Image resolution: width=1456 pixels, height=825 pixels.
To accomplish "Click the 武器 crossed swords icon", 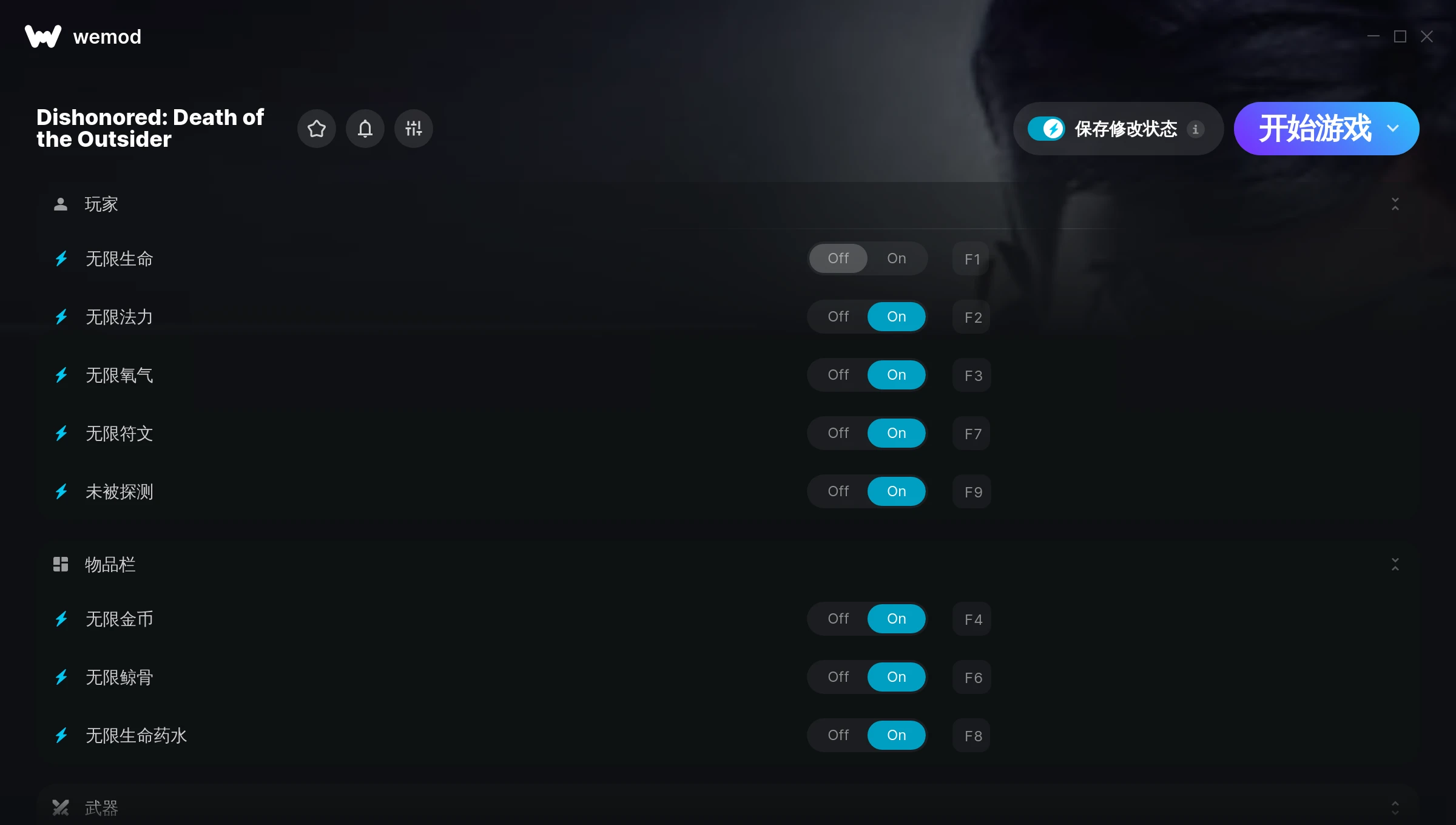I will pos(61,807).
